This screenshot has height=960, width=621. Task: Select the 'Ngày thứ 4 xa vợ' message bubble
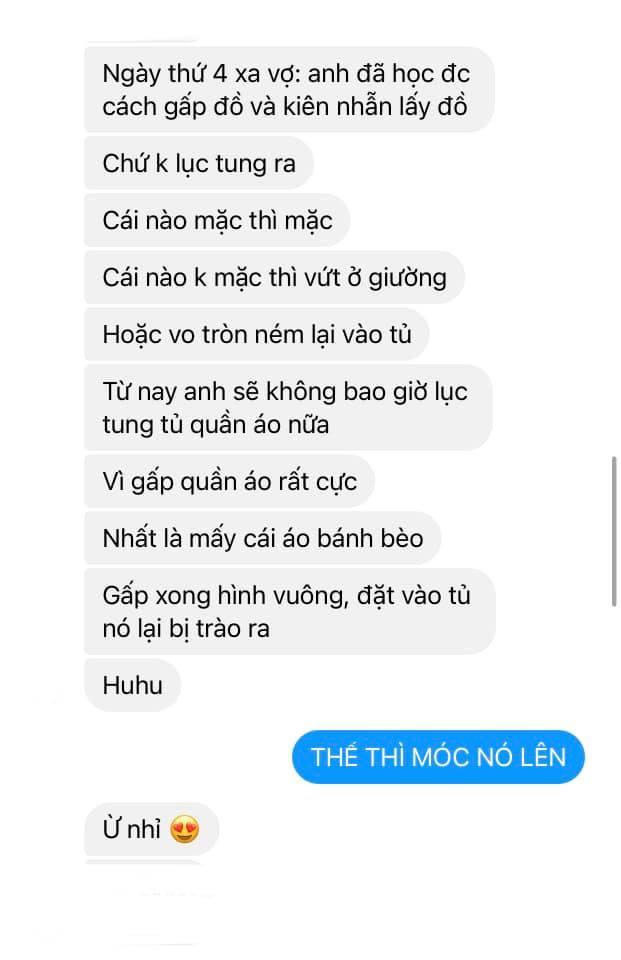coord(289,89)
